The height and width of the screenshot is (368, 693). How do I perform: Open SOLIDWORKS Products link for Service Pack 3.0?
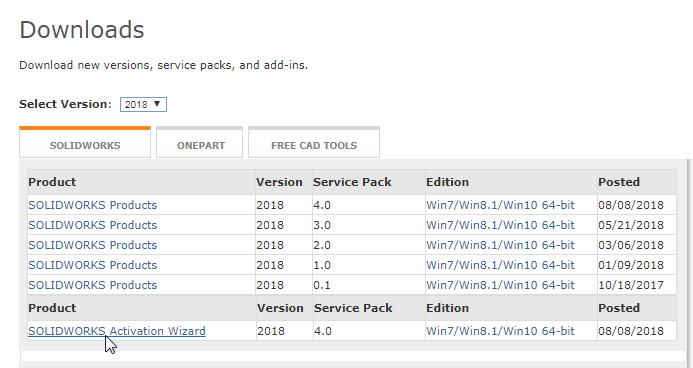click(x=92, y=225)
